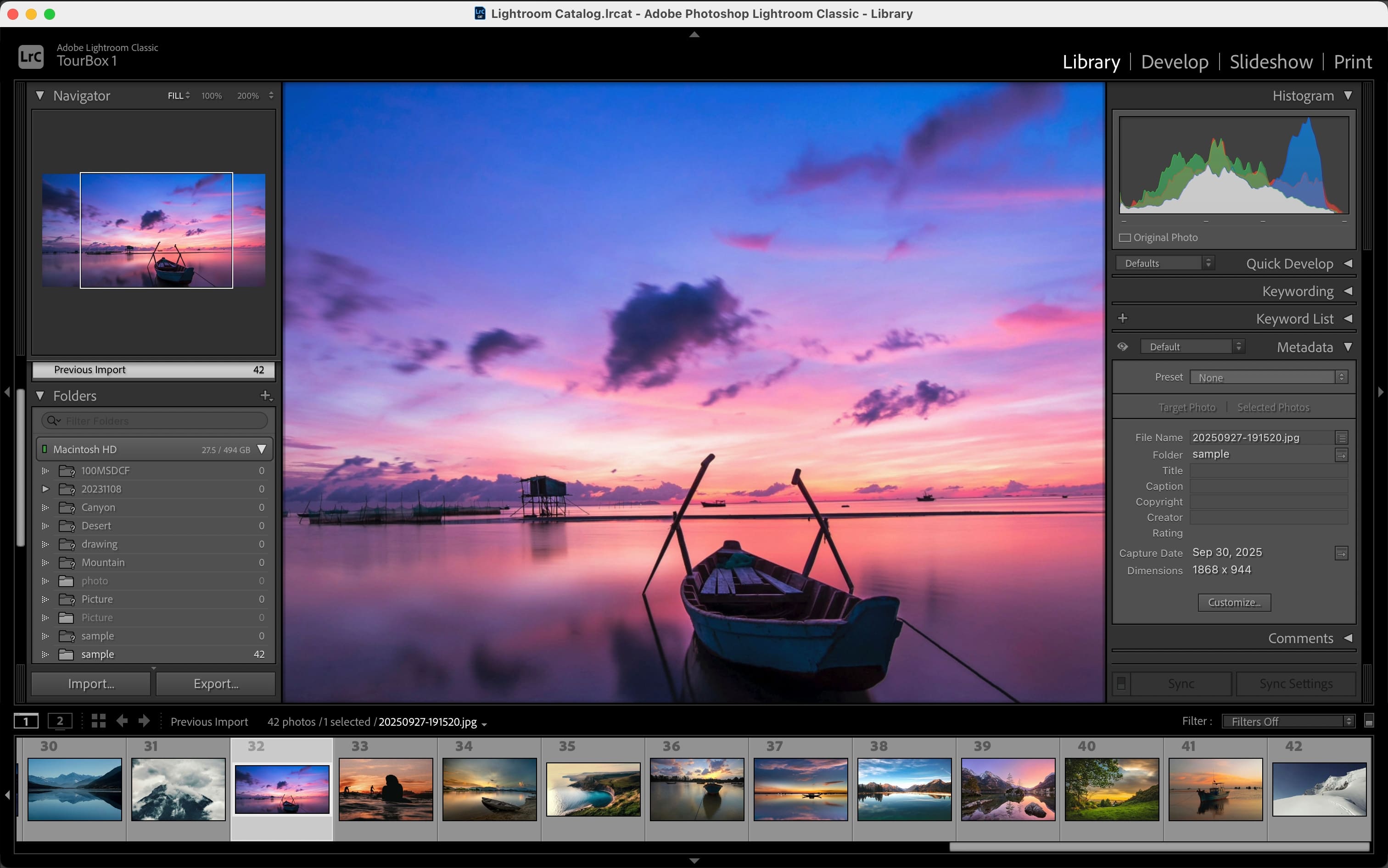Select the Grid view icon in the toolbar

point(98,721)
